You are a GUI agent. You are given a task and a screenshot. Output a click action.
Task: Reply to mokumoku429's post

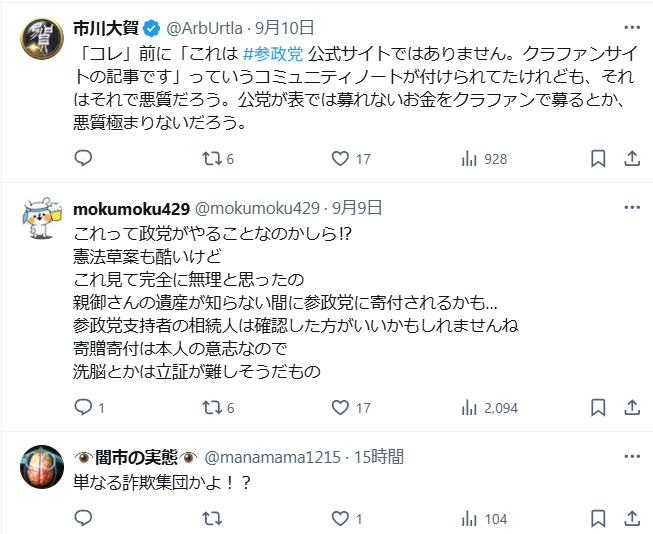84,408
